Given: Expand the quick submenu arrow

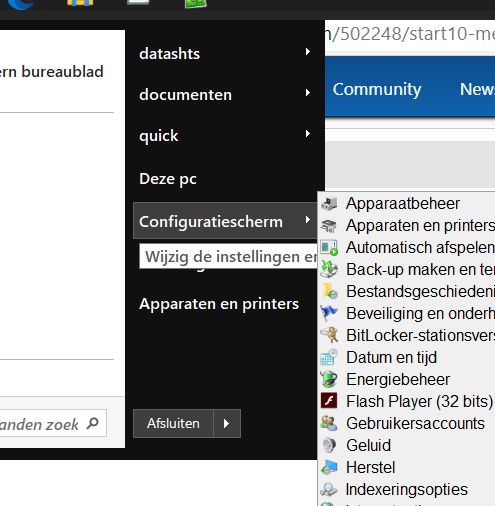Looking at the screenshot, I should coord(308,134).
